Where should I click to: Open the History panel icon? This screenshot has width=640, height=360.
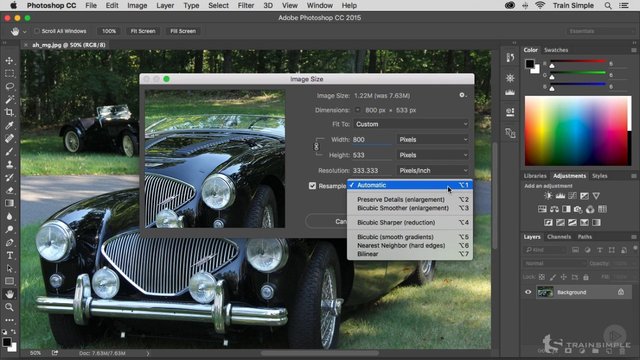coord(510,58)
